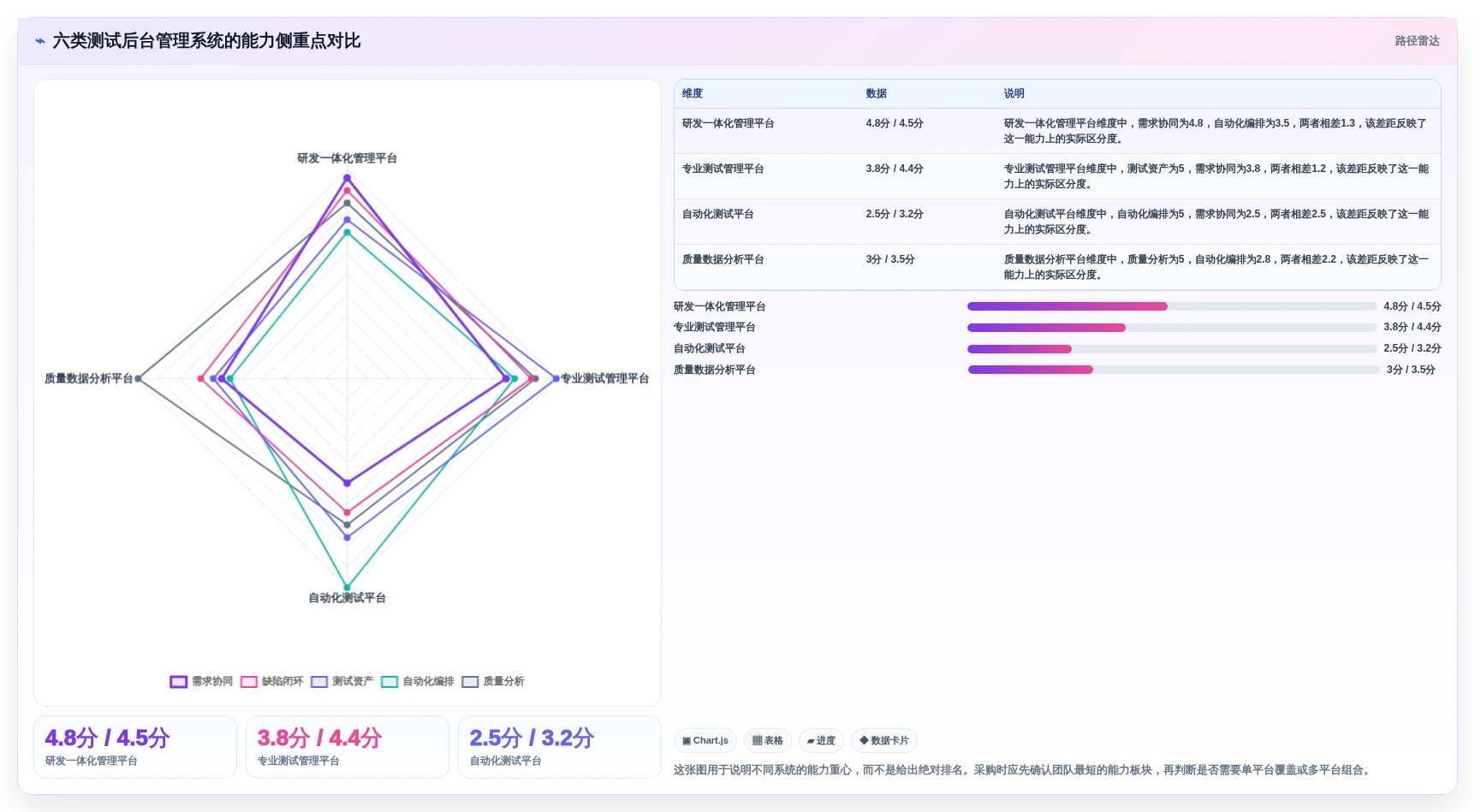This screenshot has height=812, width=1475.
Task: Click radar axis label 自动化测试平台
Action: tap(348, 598)
